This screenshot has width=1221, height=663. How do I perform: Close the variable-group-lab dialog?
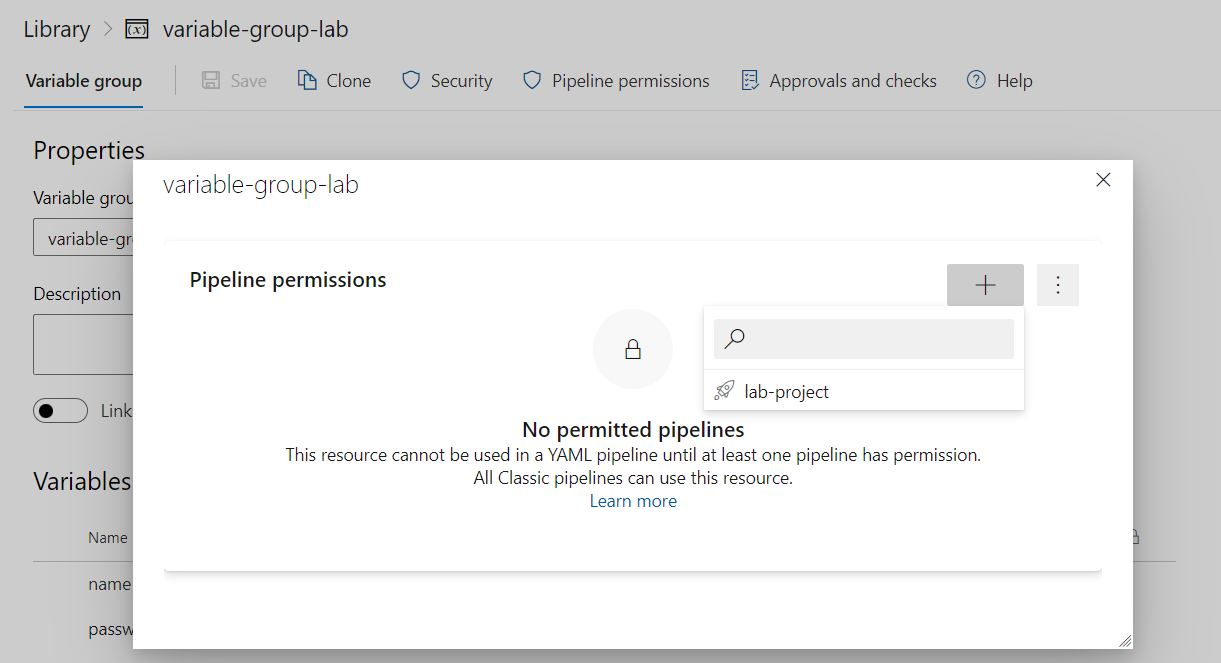[x=1103, y=180]
